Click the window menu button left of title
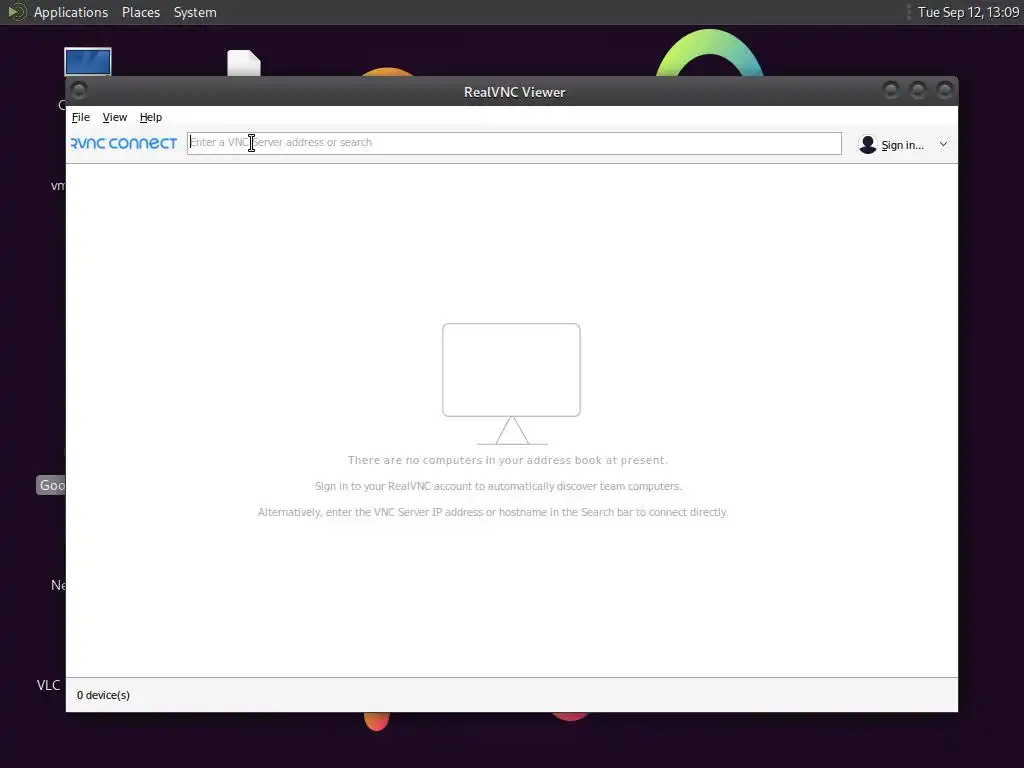1024x768 pixels. pyautogui.click(x=79, y=89)
